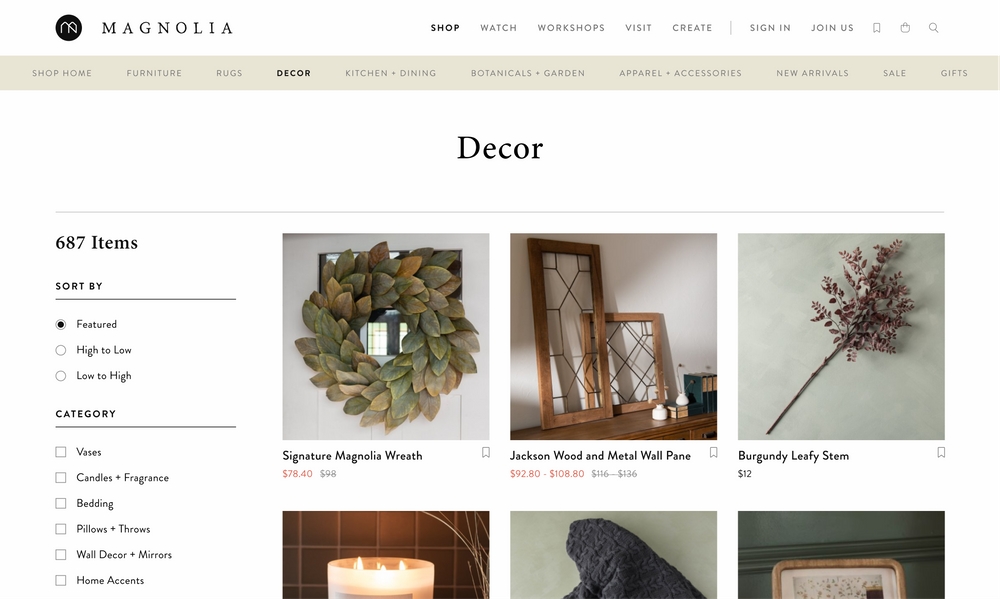Click the Sign In link

coord(770,28)
